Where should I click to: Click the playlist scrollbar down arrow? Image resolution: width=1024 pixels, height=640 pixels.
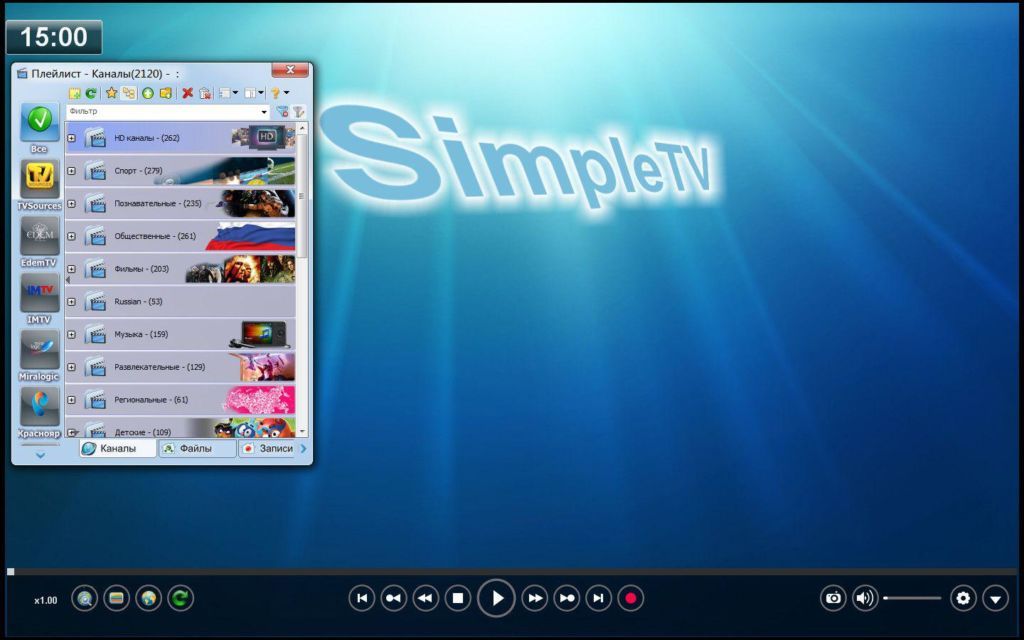click(x=302, y=432)
